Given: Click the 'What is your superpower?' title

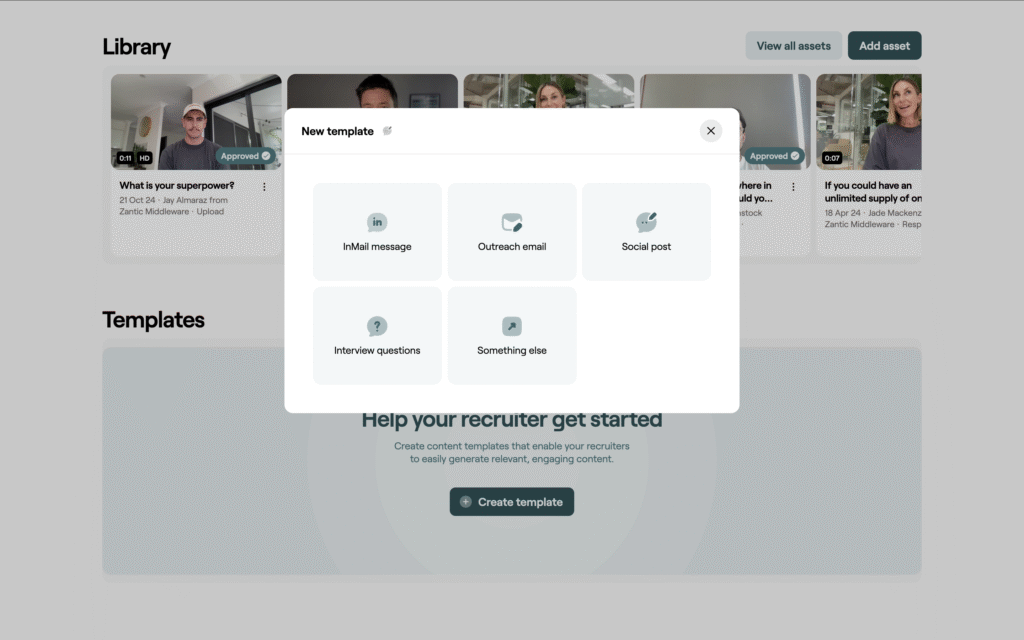Looking at the screenshot, I should 176,185.
